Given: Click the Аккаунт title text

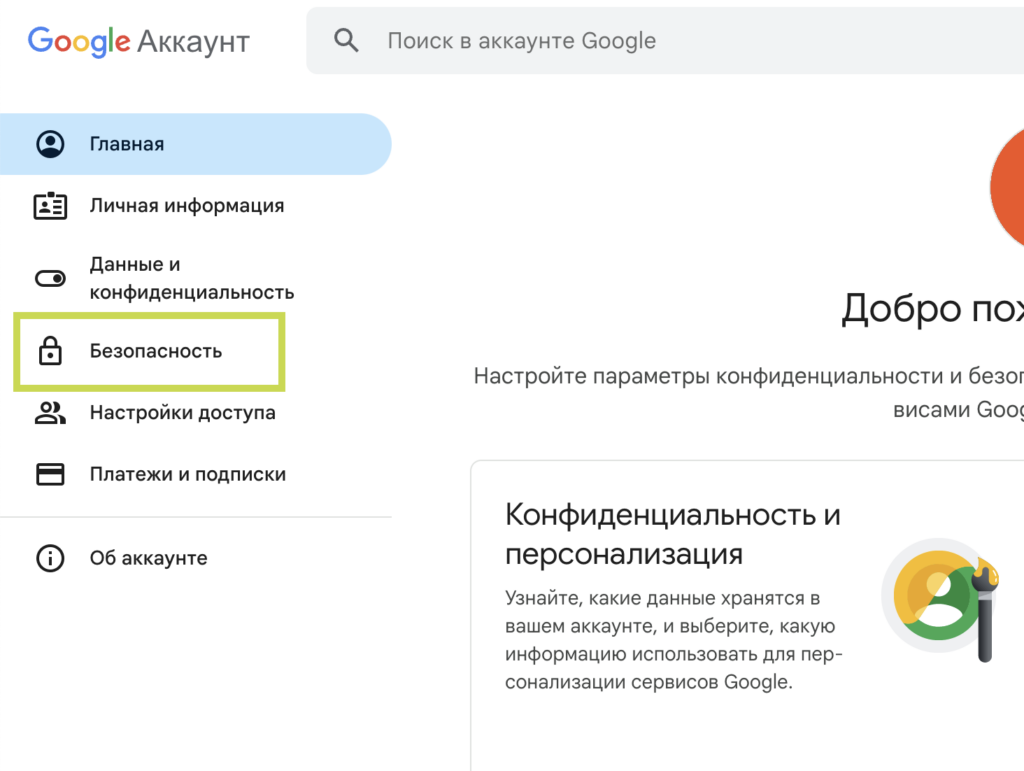Looking at the screenshot, I should tap(193, 42).
